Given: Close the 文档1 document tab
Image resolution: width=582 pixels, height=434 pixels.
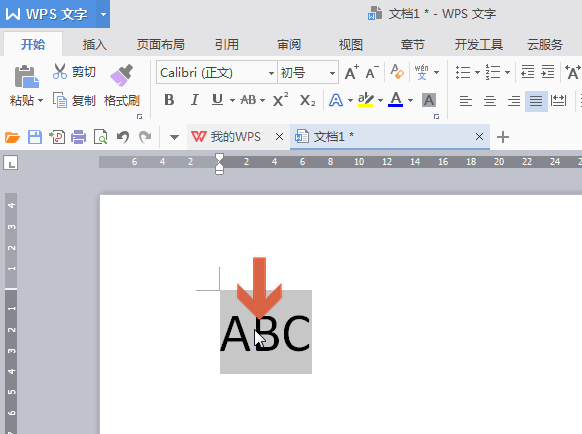Looking at the screenshot, I should [x=479, y=137].
